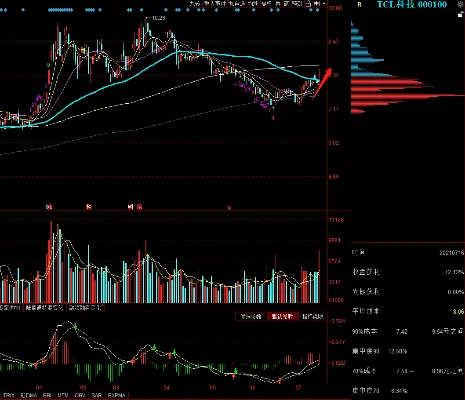The image size is (465, 400).
Task: Click the left button of indicator trio
Action: click(251, 316)
